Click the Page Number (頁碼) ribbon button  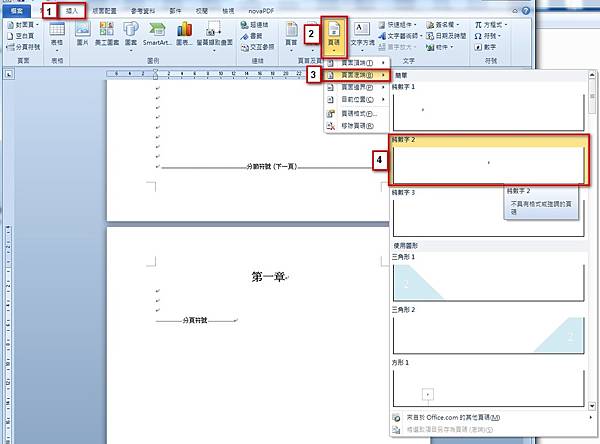[334, 36]
